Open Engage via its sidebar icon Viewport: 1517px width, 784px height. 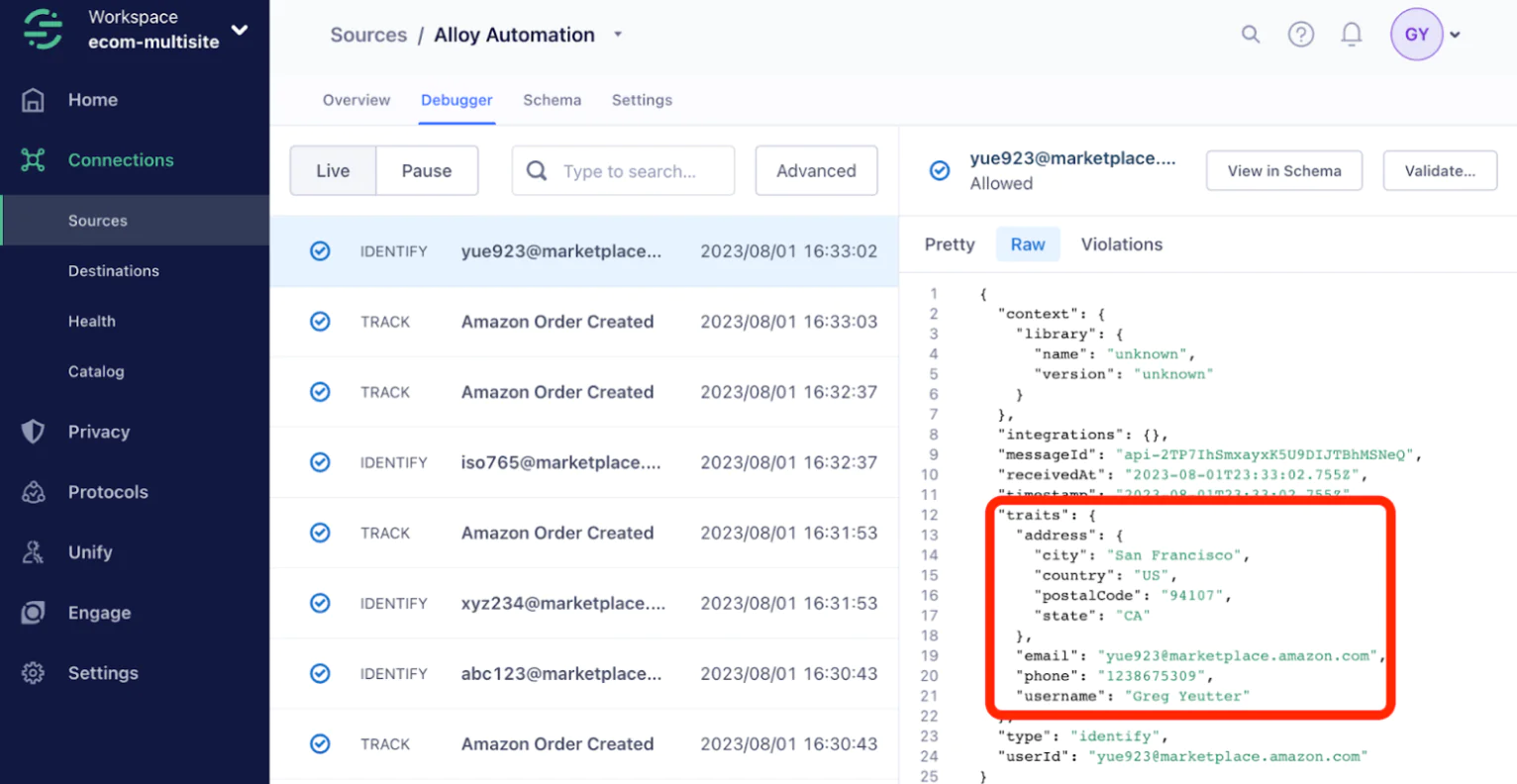[x=33, y=613]
